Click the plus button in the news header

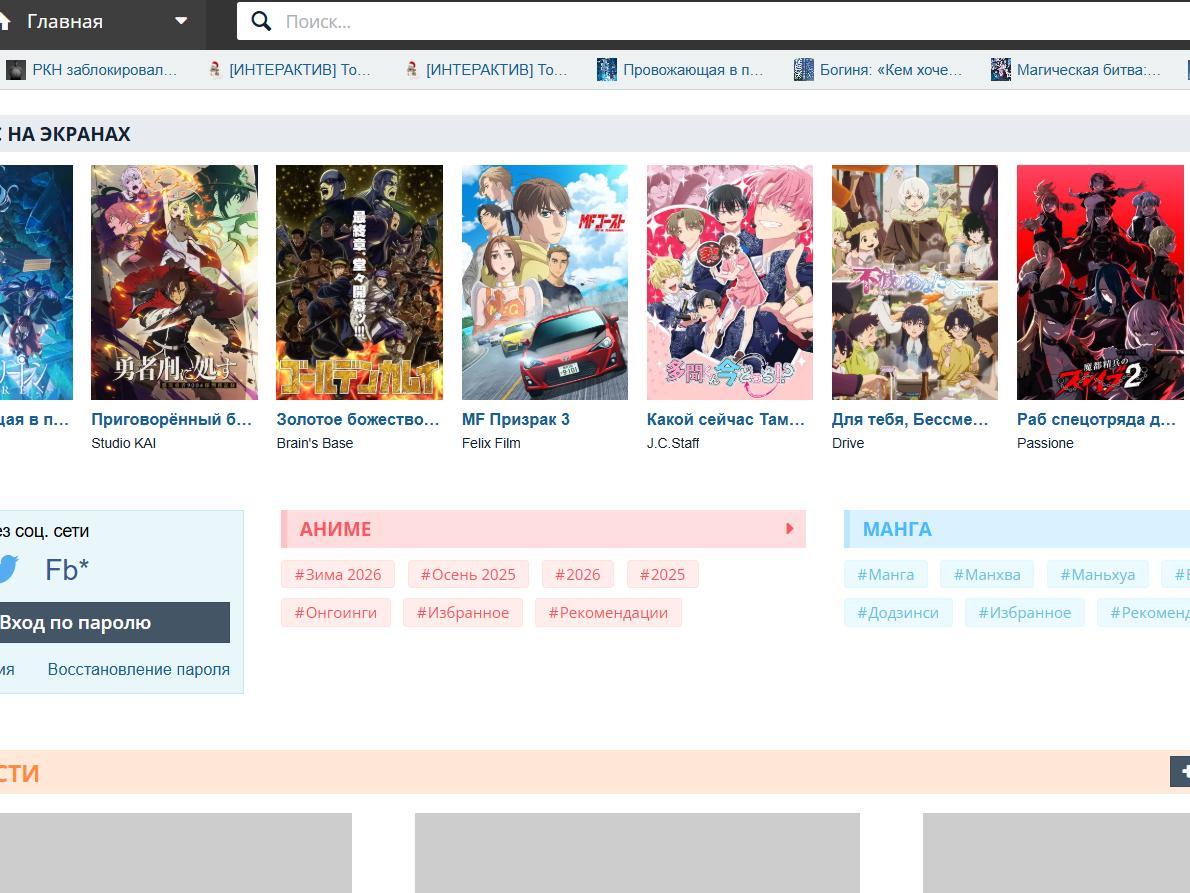[x=1180, y=772]
